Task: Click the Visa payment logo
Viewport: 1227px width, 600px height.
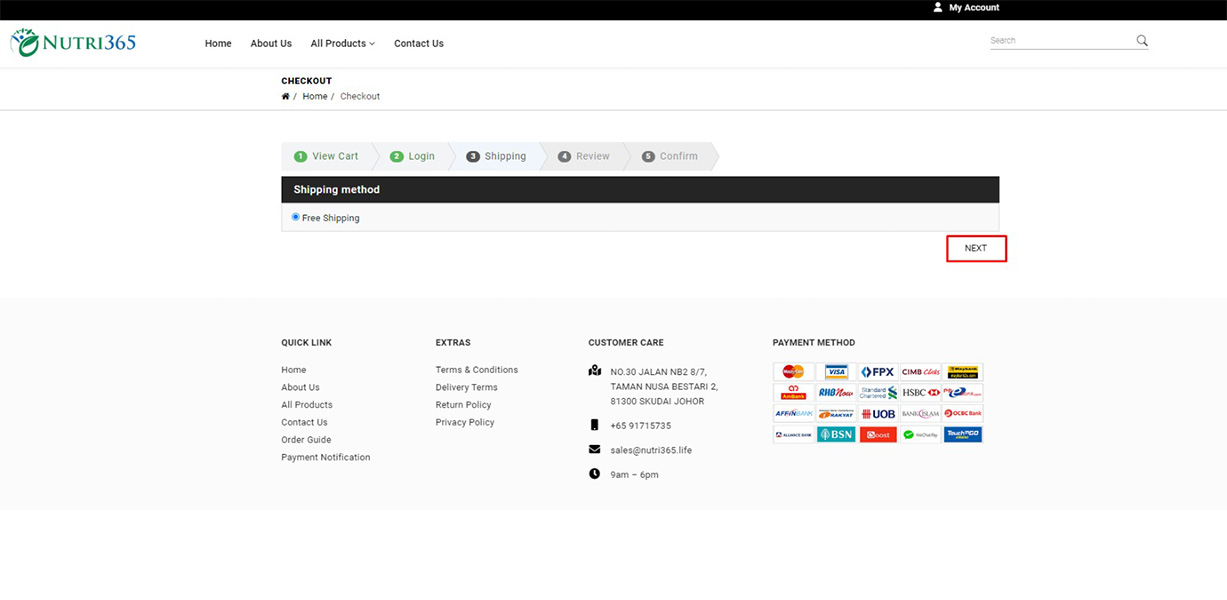Action: 836,372
